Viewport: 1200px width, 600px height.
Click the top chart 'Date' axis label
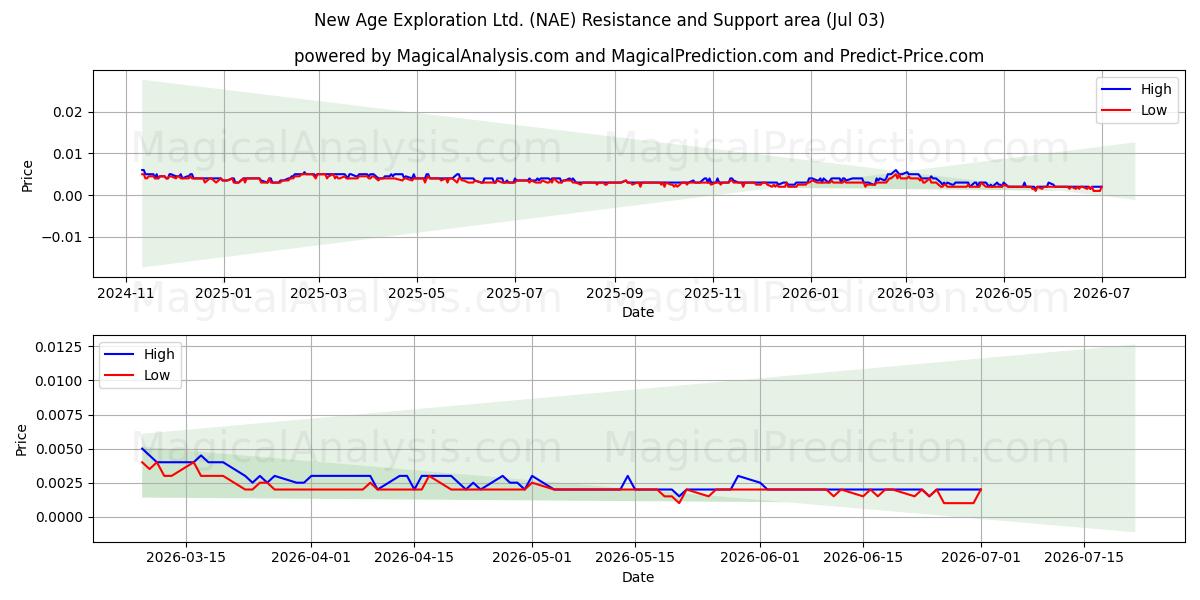pos(638,312)
